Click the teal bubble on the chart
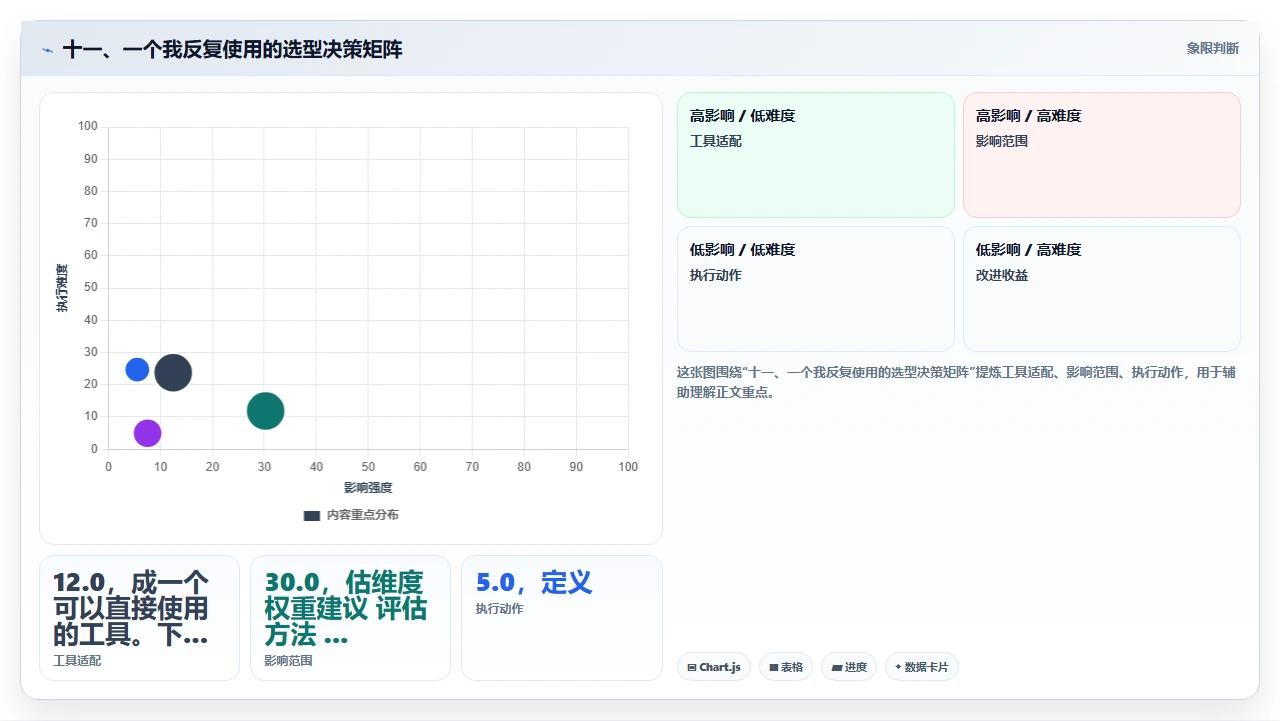Image resolution: width=1280 pixels, height=721 pixels. tap(265, 411)
